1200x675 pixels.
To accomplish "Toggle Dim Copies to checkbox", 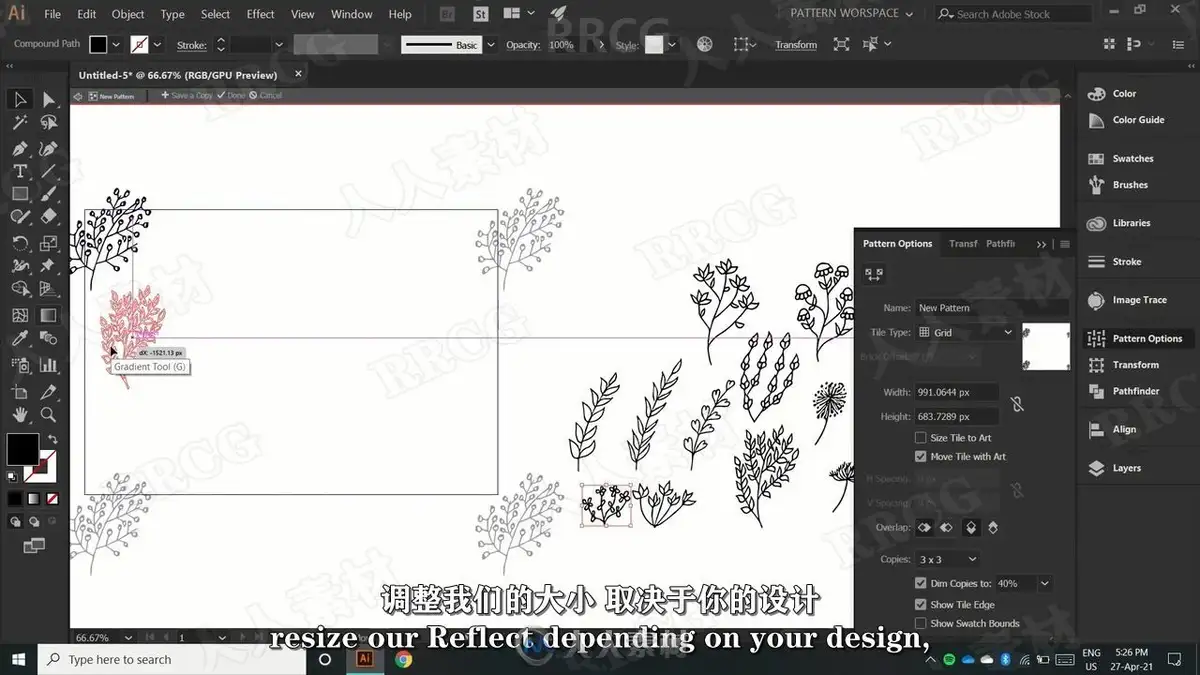I will (x=920, y=583).
